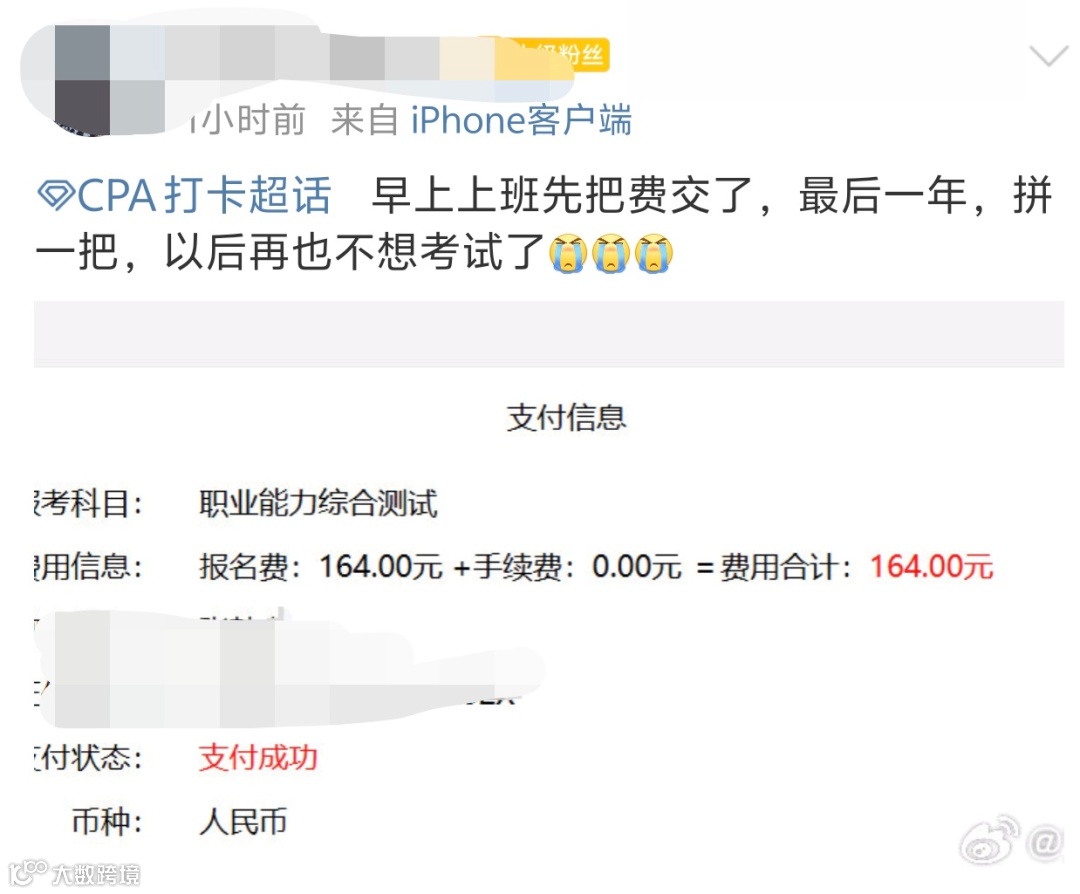Screen dimensions: 1080x894
Task: Click the red 支付成功 status text
Action: 258,758
